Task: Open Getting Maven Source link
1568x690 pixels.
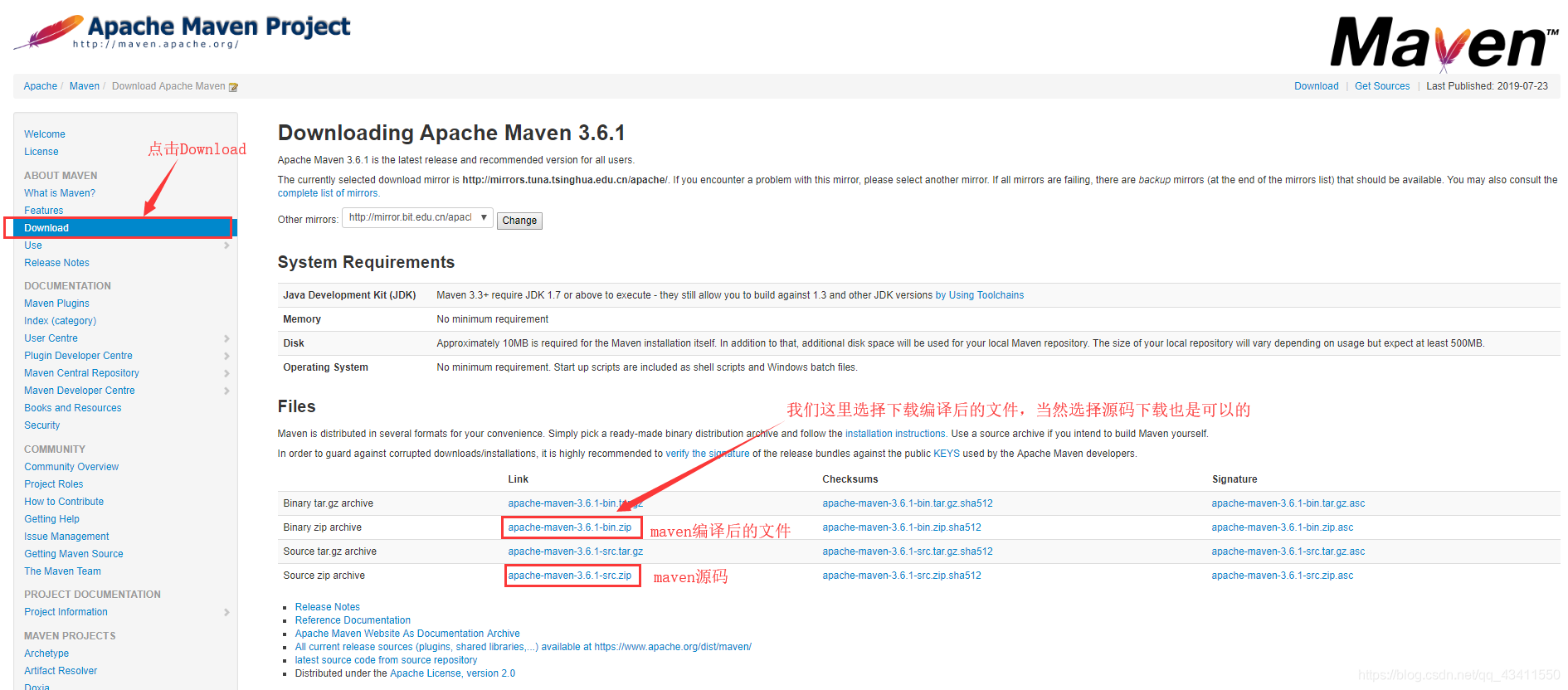Action: (x=74, y=554)
